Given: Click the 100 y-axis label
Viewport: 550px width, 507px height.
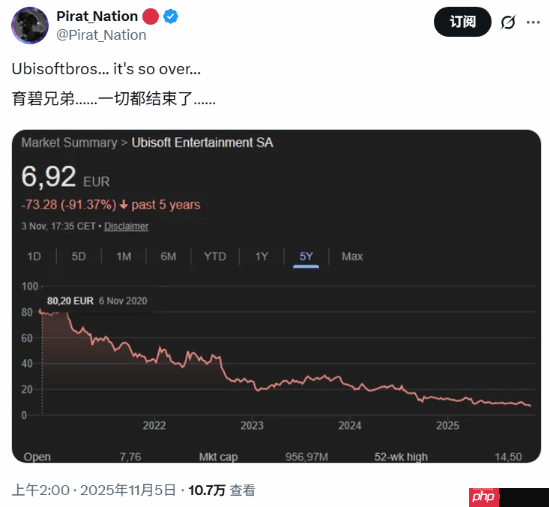Looking at the screenshot, I should point(29,286).
